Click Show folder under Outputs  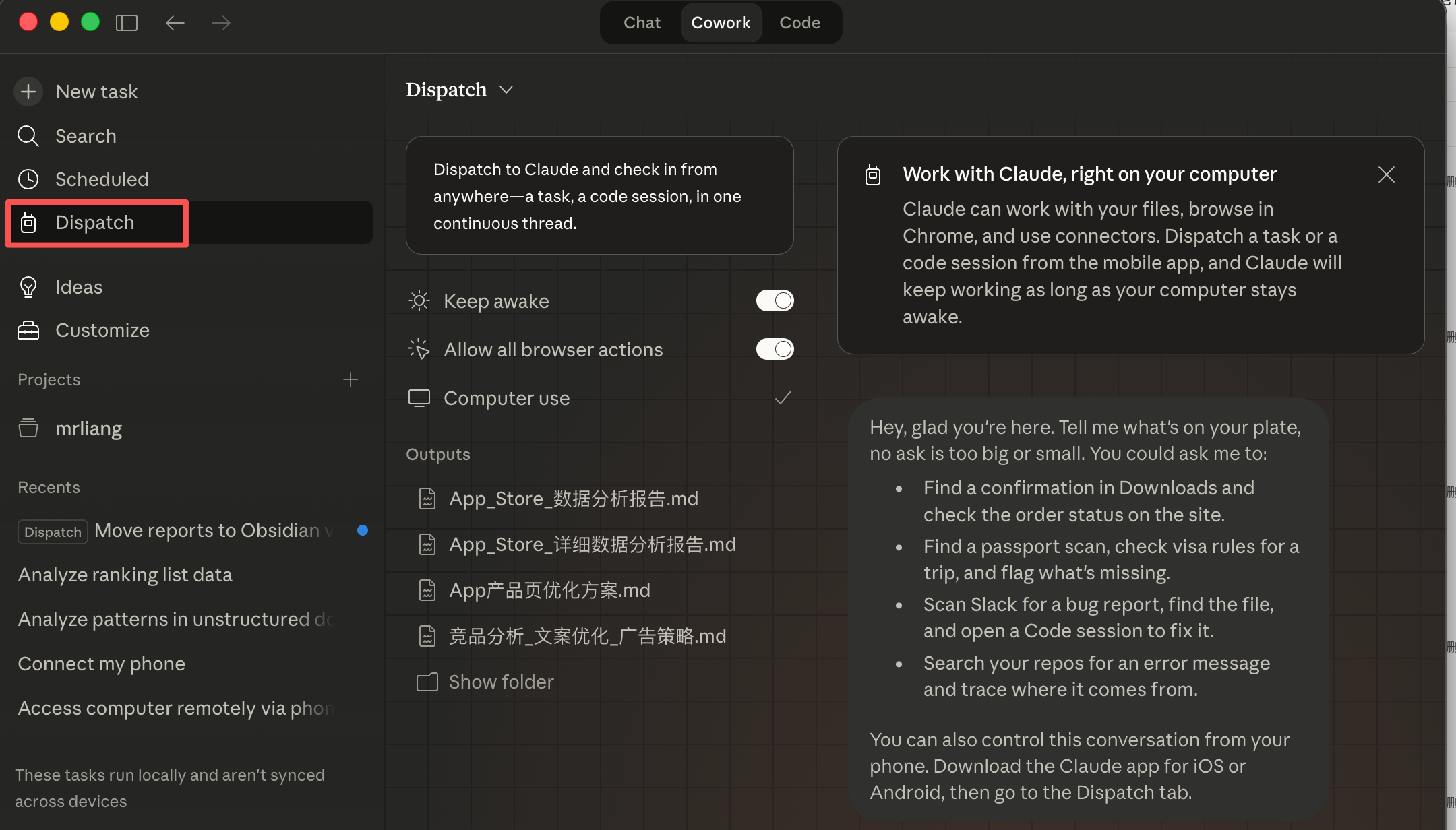(501, 682)
